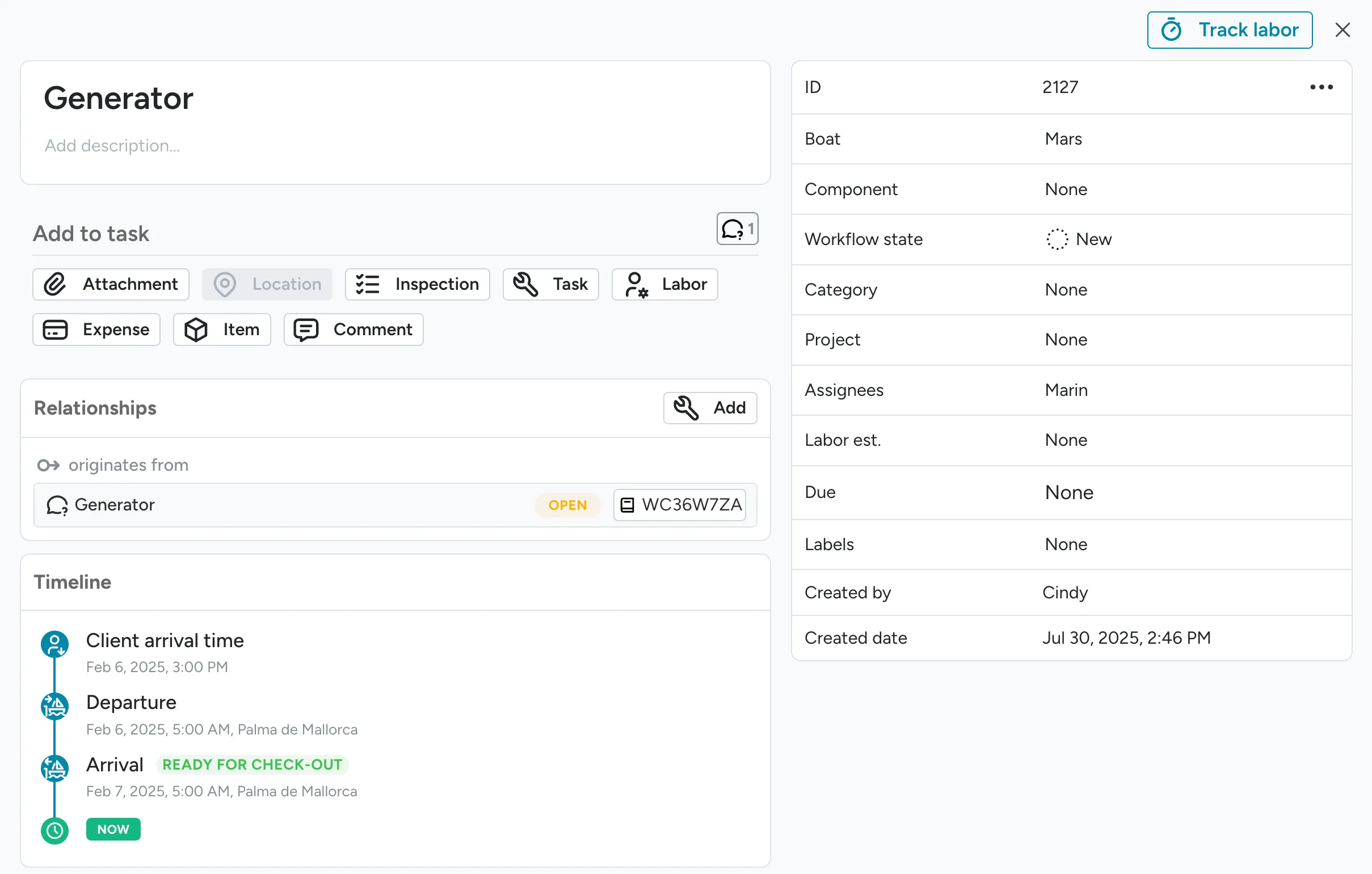Click Track labor

(x=1229, y=29)
